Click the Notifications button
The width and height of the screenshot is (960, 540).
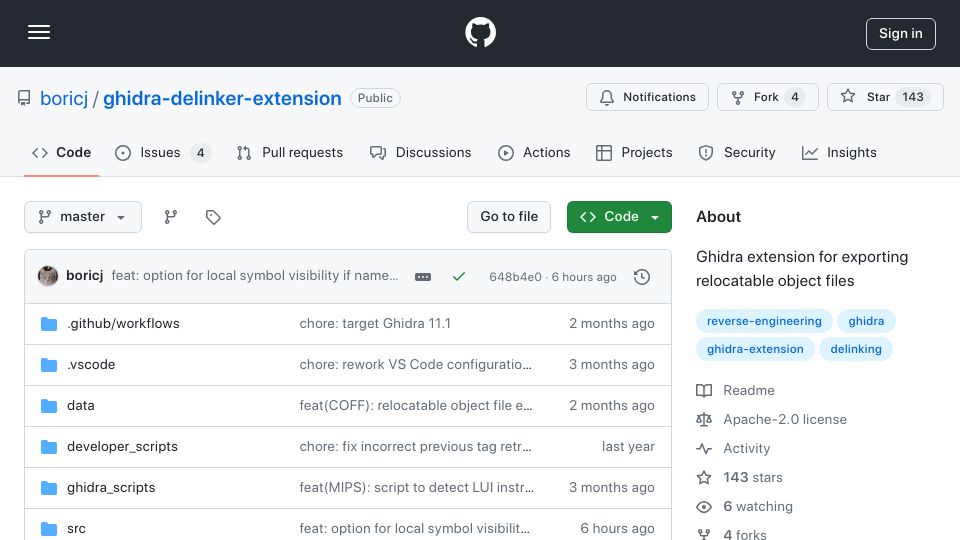[647, 97]
